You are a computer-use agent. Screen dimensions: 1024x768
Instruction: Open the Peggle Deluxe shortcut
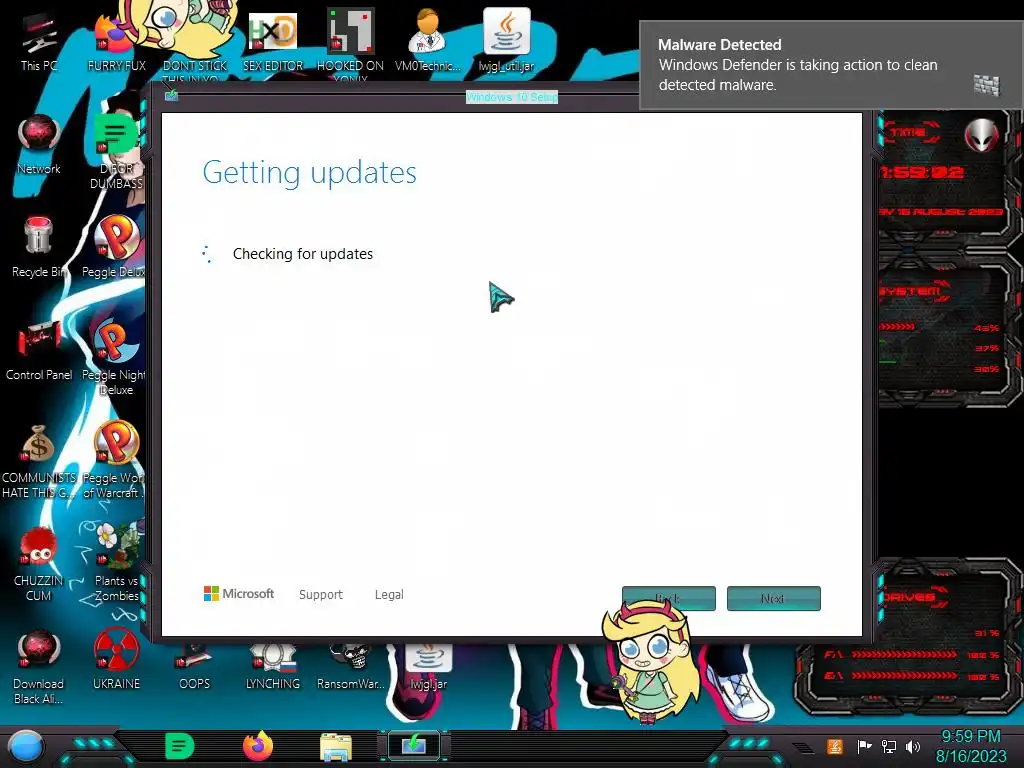point(115,248)
